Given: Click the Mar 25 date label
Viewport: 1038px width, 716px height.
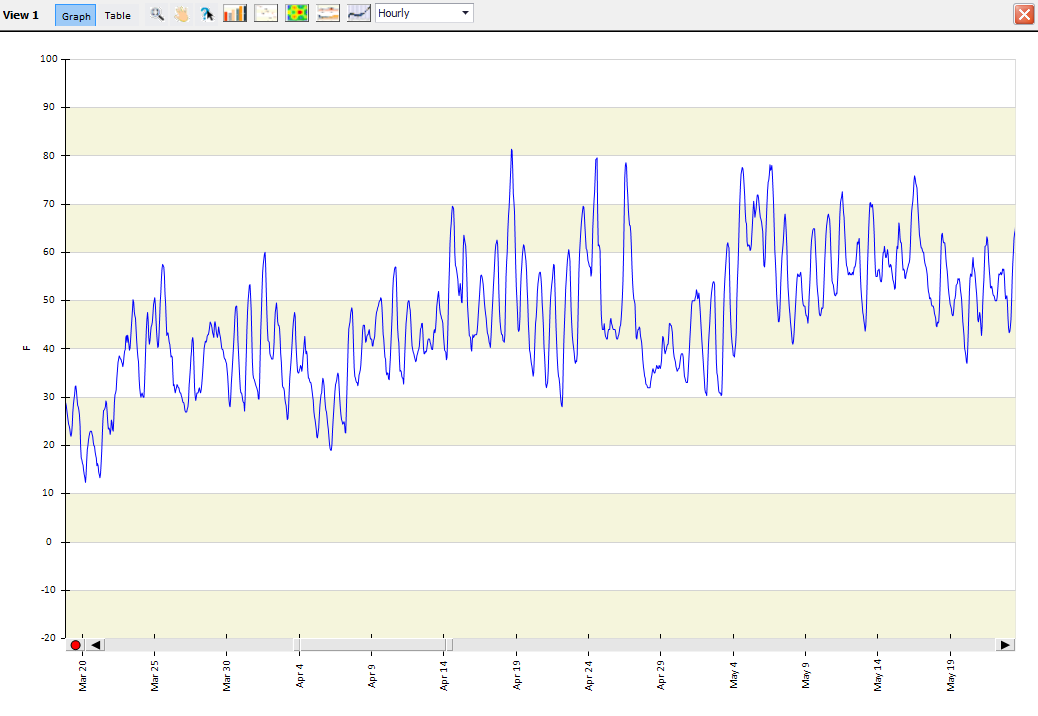Looking at the screenshot, I should coord(154,676).
